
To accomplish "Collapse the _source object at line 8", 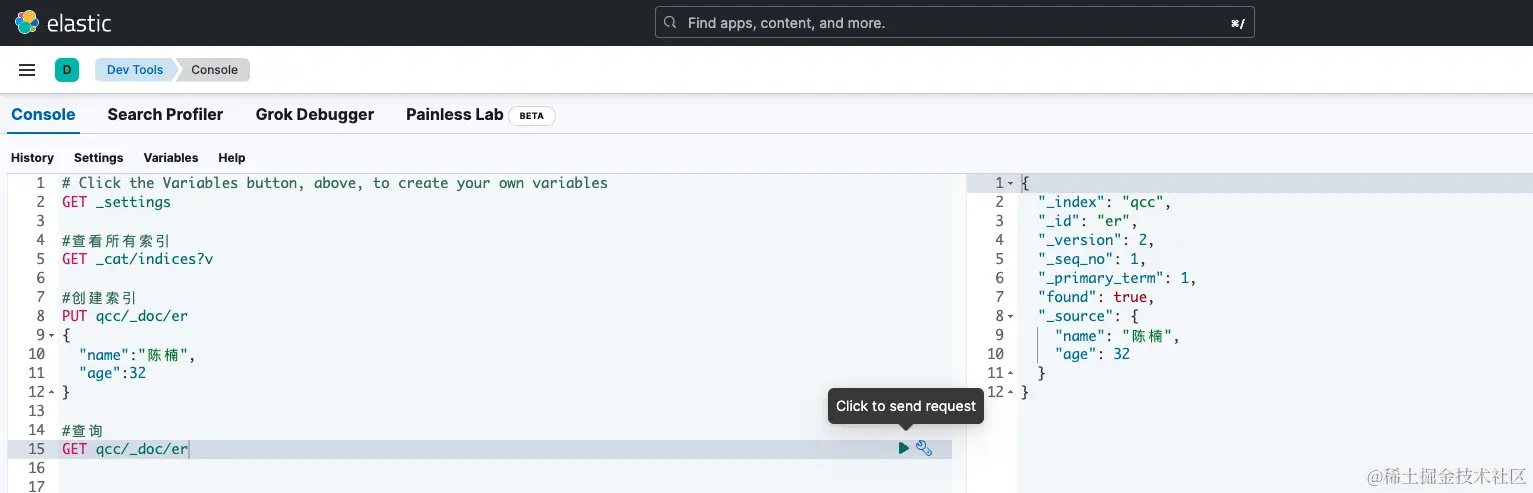I will (x=1010, y=316).
